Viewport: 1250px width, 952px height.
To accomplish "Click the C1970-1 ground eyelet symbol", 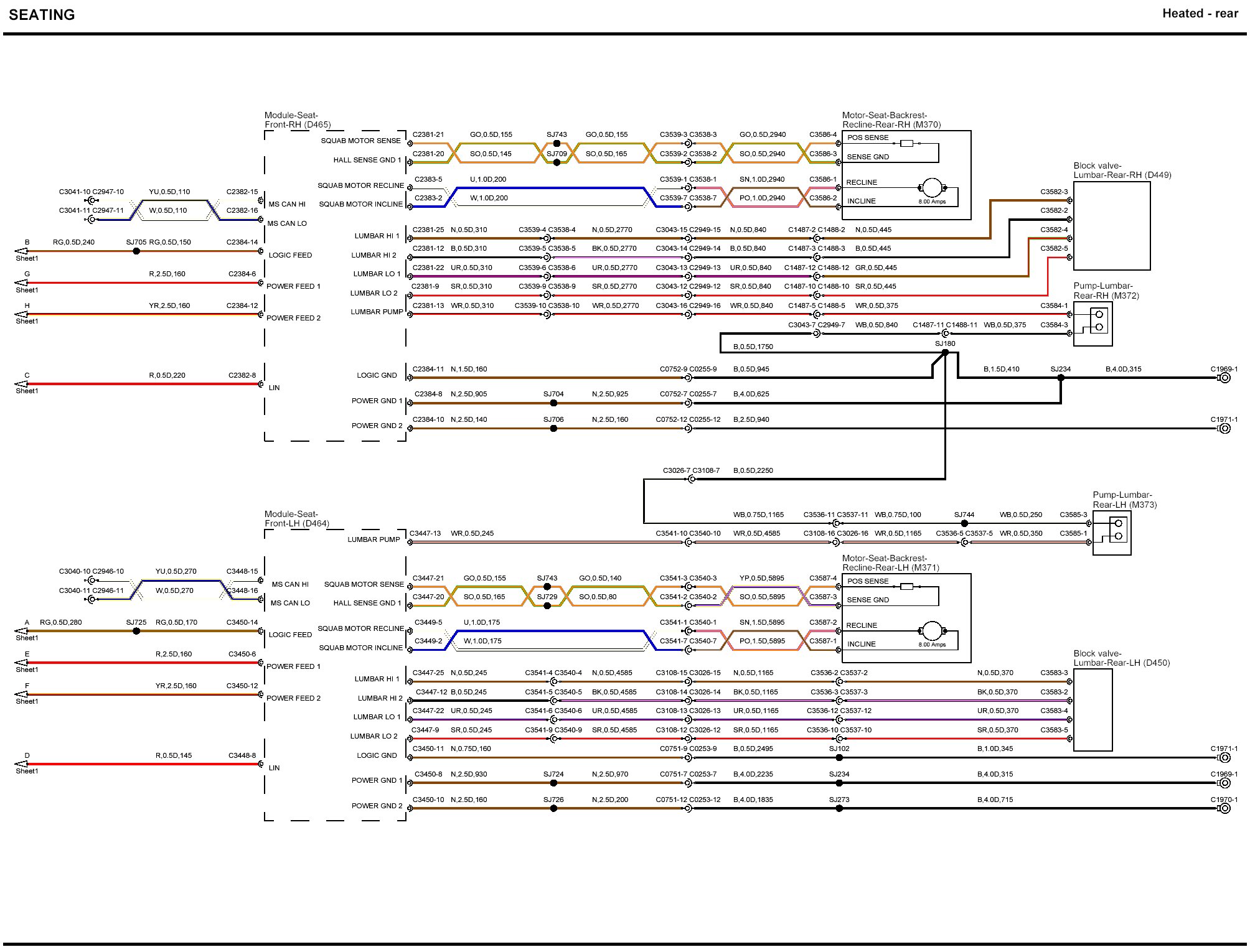I will point(1224,808).
